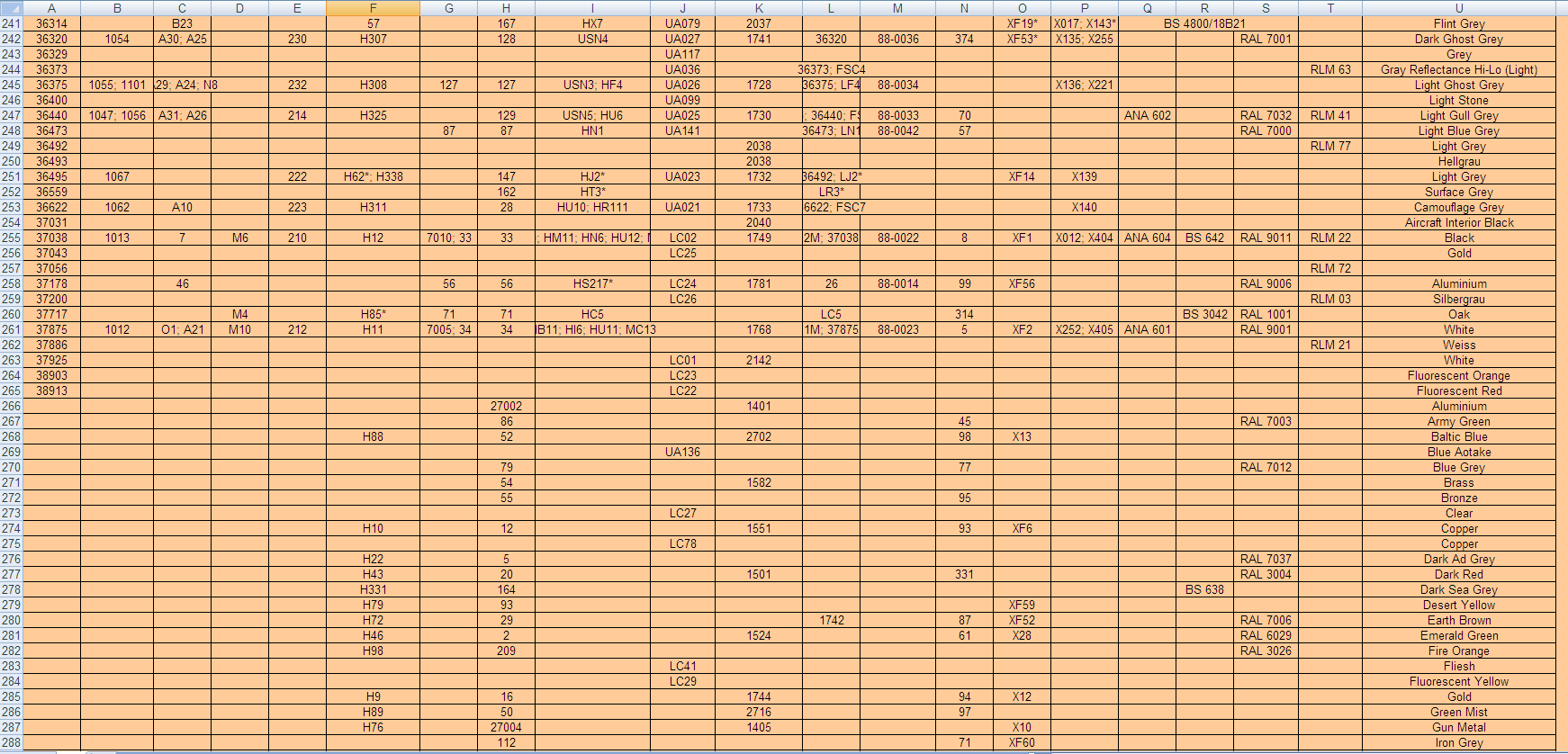Click the cell containing UA136
The width and height of the screenshot is (1568, 754).
pos(682,453)
